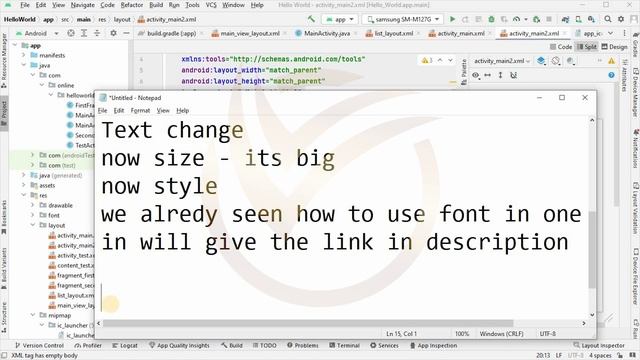Go to previous highlighted error arrow
The width and height of the screenshot is (640, 360).
(440, 60)
